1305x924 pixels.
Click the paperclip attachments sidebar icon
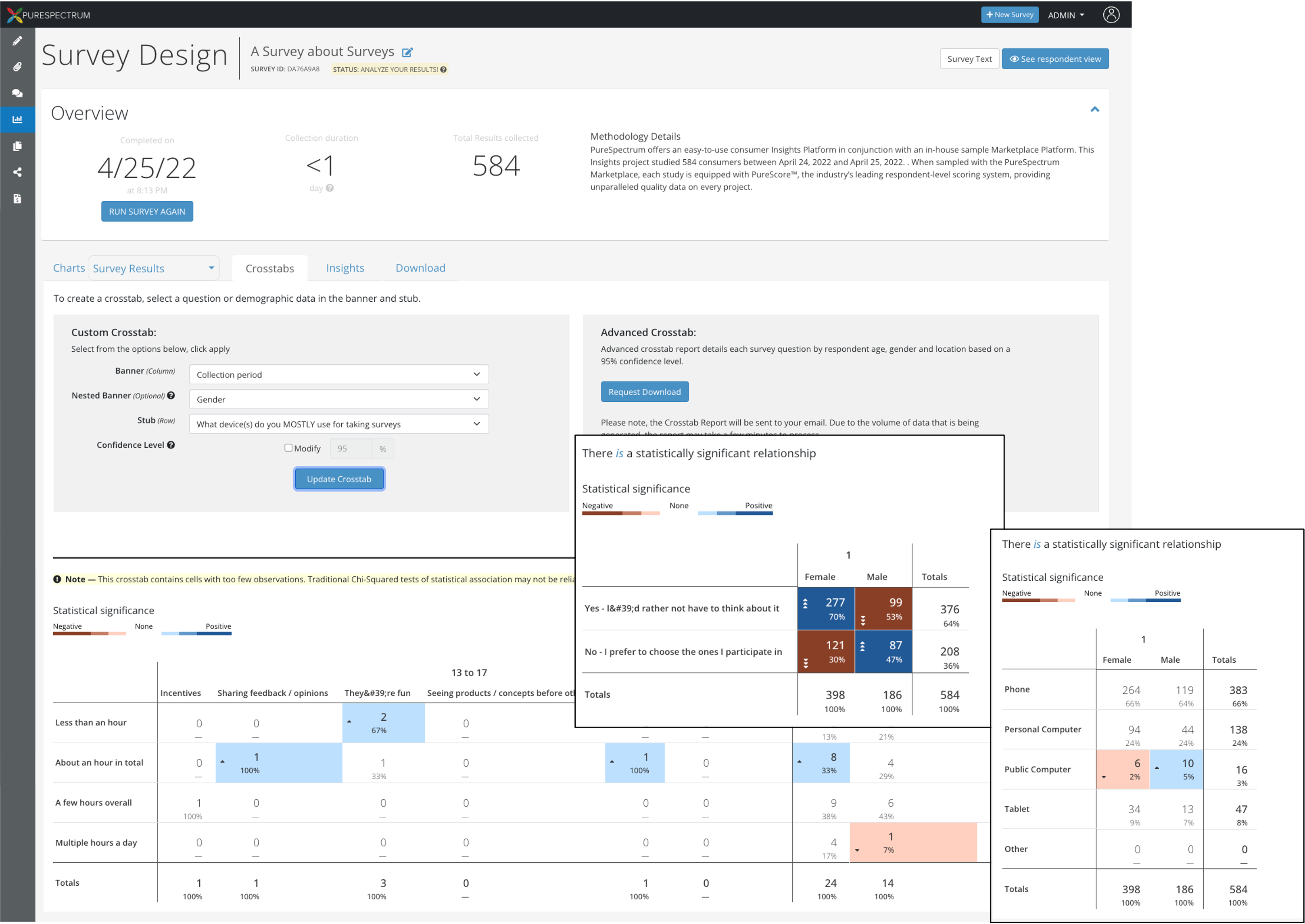(17, 67)
